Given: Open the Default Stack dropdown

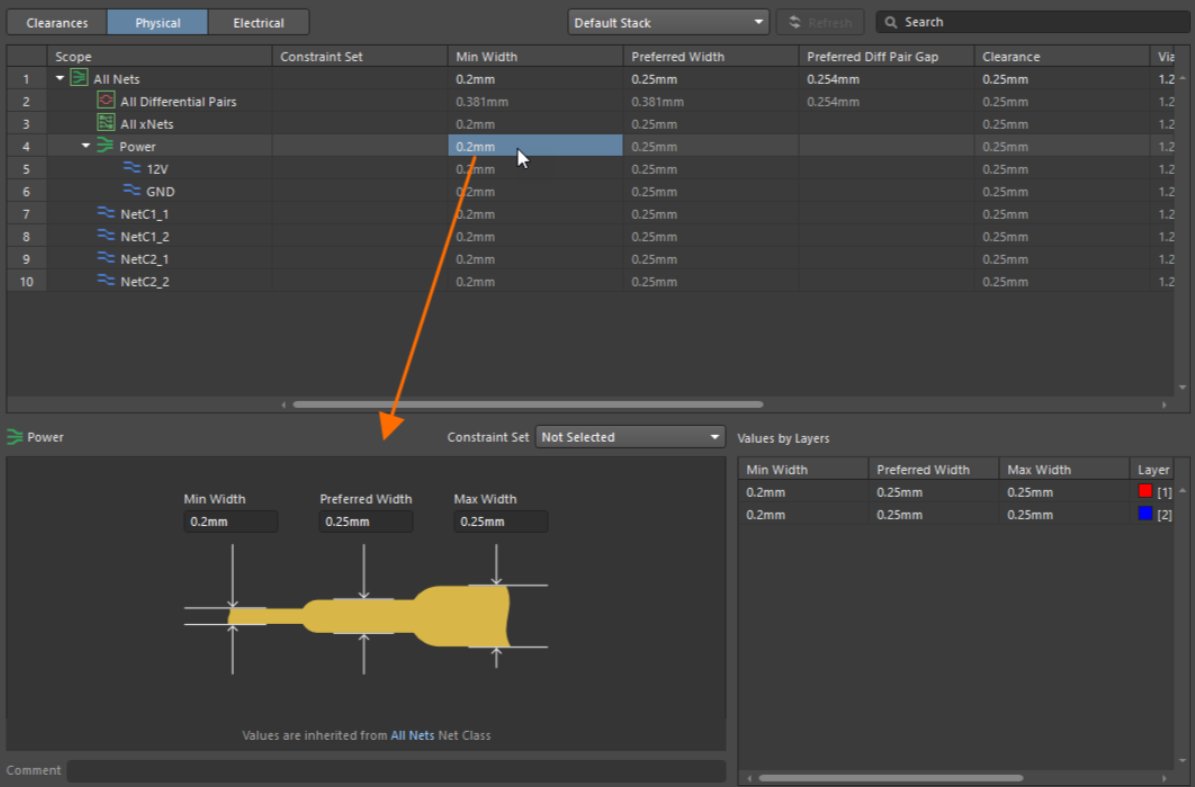Looking at the screenshot, I should (667, 22).
